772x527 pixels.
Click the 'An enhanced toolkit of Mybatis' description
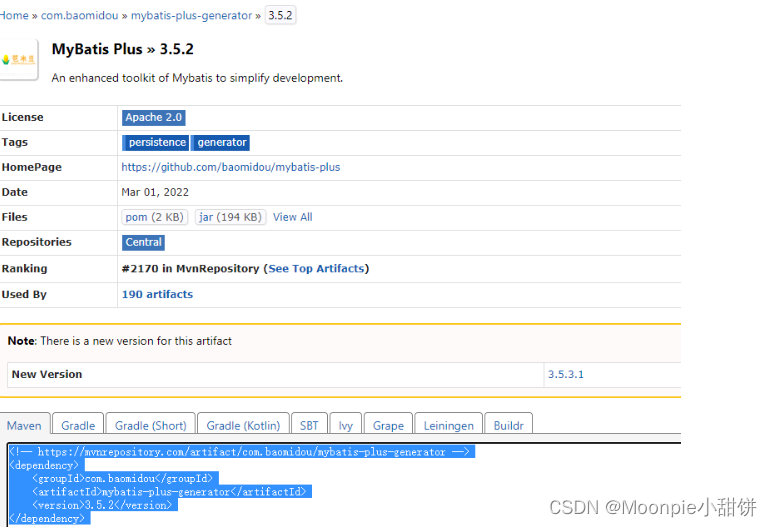coord(197,78)
